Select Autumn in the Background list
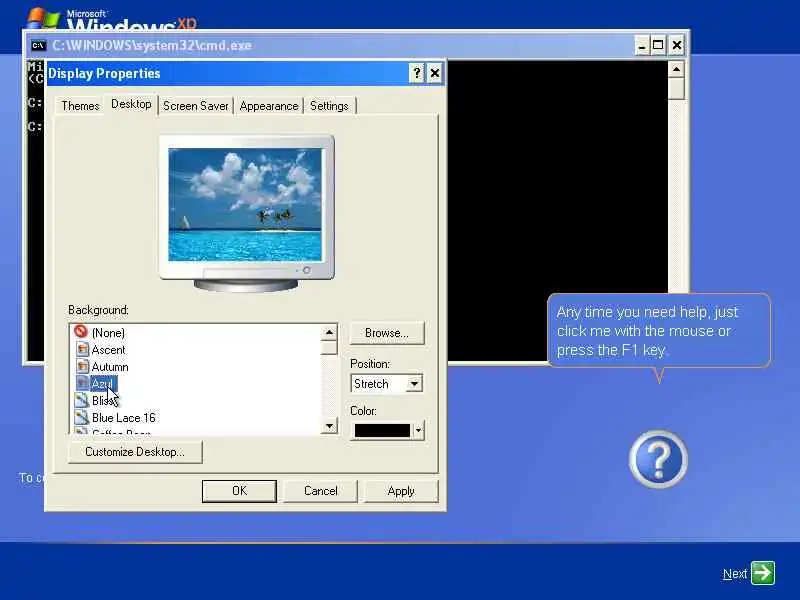 110,367
